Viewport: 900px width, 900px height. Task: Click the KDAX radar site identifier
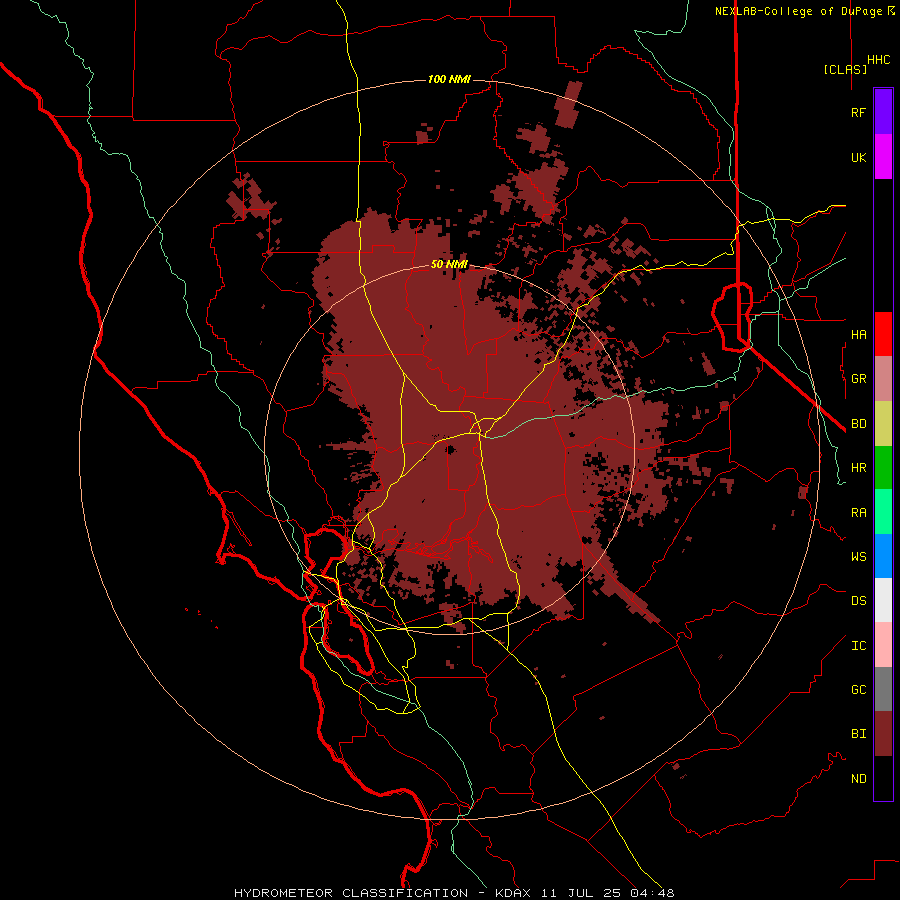513,893
